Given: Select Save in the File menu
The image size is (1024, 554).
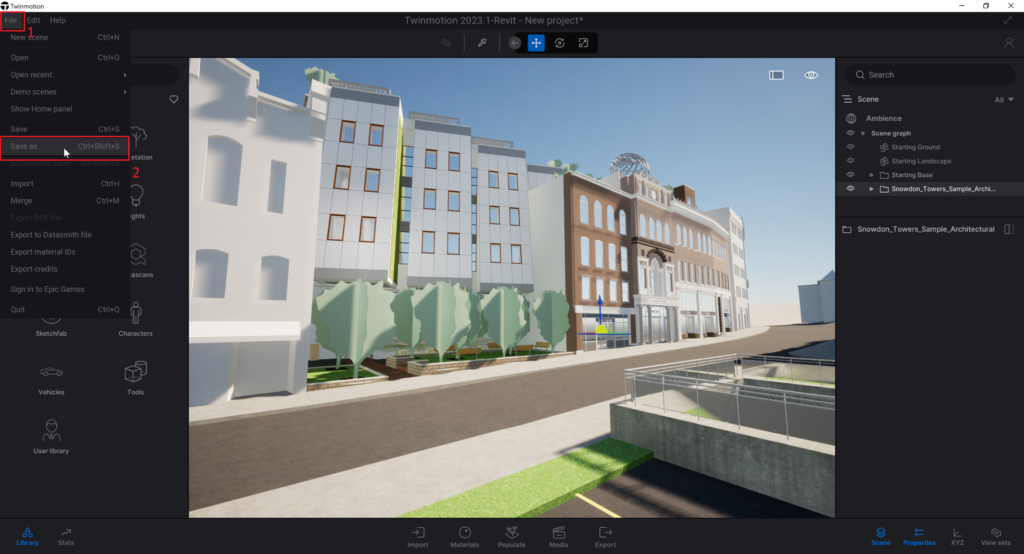Looking at the screenshot, I should tap(65, 129).
